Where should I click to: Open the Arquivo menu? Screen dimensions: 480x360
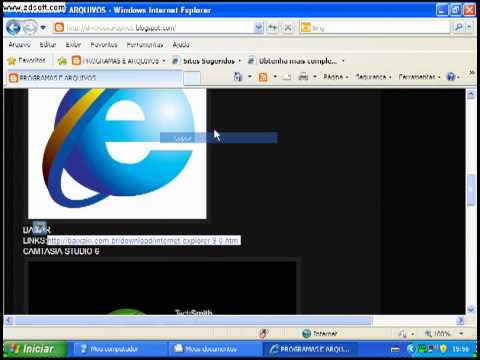(19, 45)
